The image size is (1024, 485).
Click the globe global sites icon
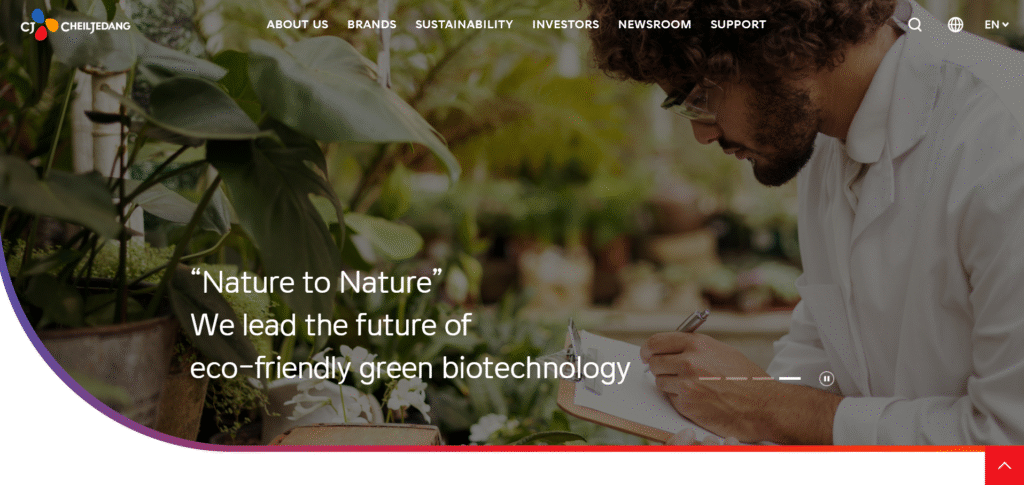pyautogui.click(x=955, y=25)
